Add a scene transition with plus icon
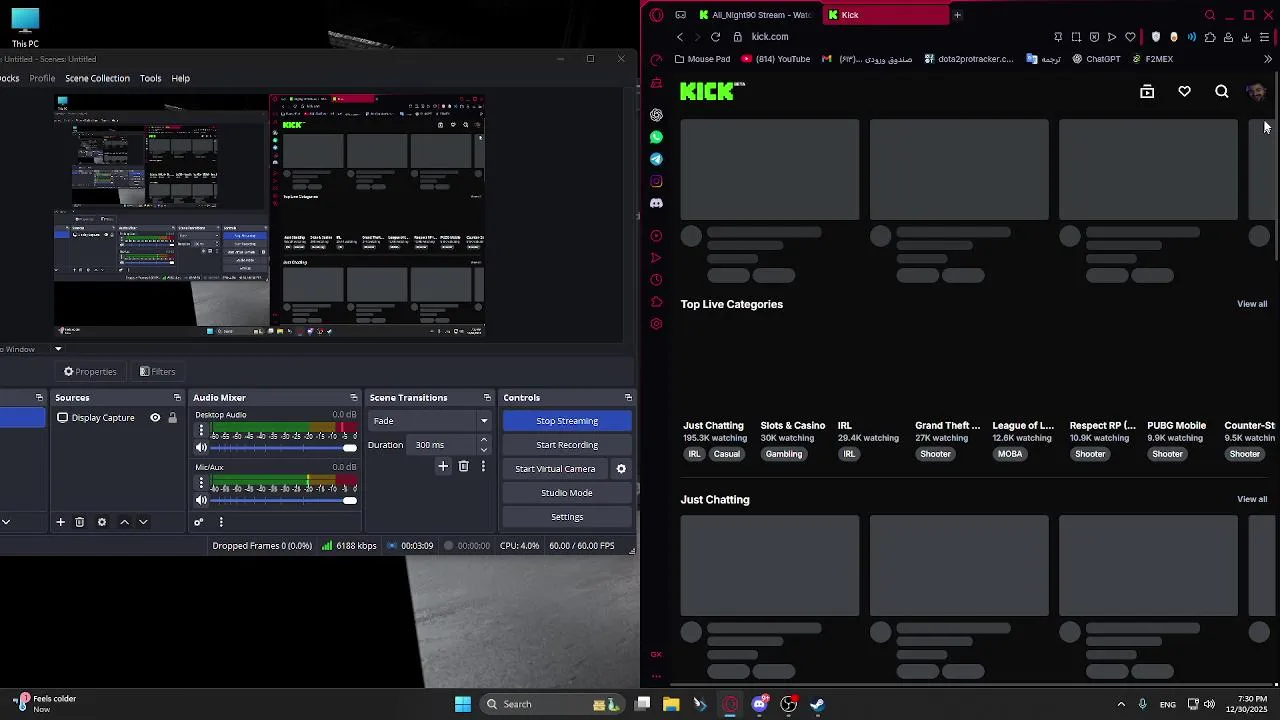The image size is (1280, 720). [443, 466]
